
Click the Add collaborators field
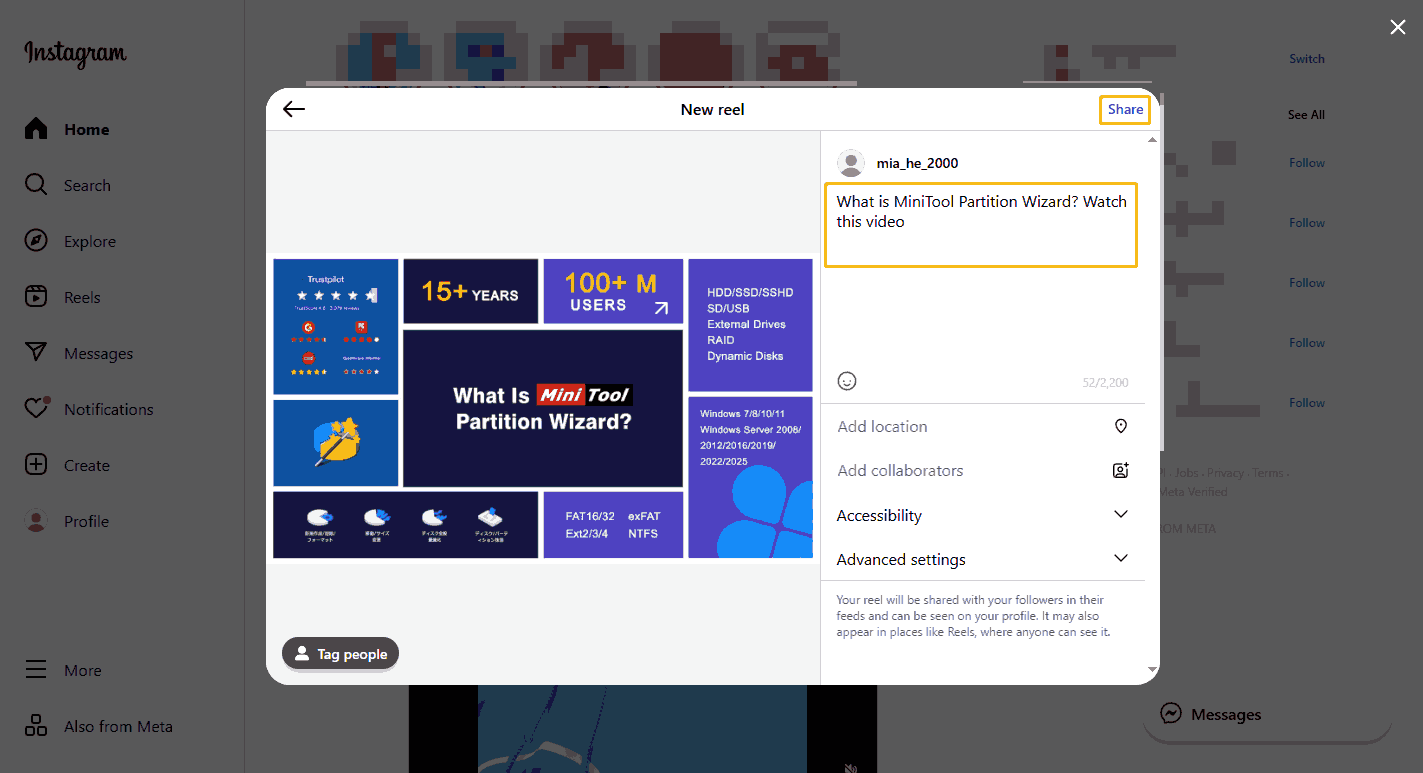(x=983, y=470)
